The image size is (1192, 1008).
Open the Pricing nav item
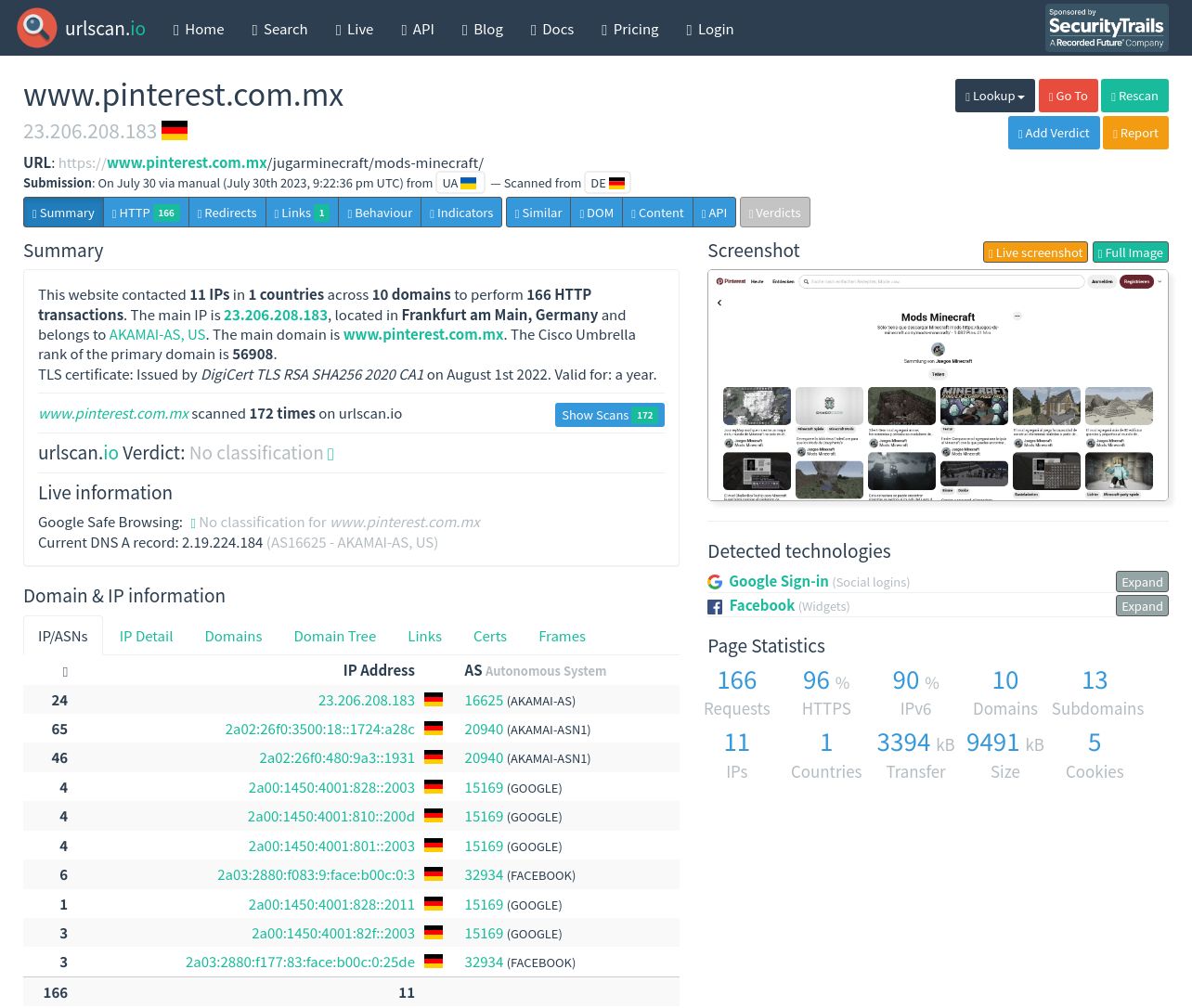pyautogui.click(x=630, y=29)
